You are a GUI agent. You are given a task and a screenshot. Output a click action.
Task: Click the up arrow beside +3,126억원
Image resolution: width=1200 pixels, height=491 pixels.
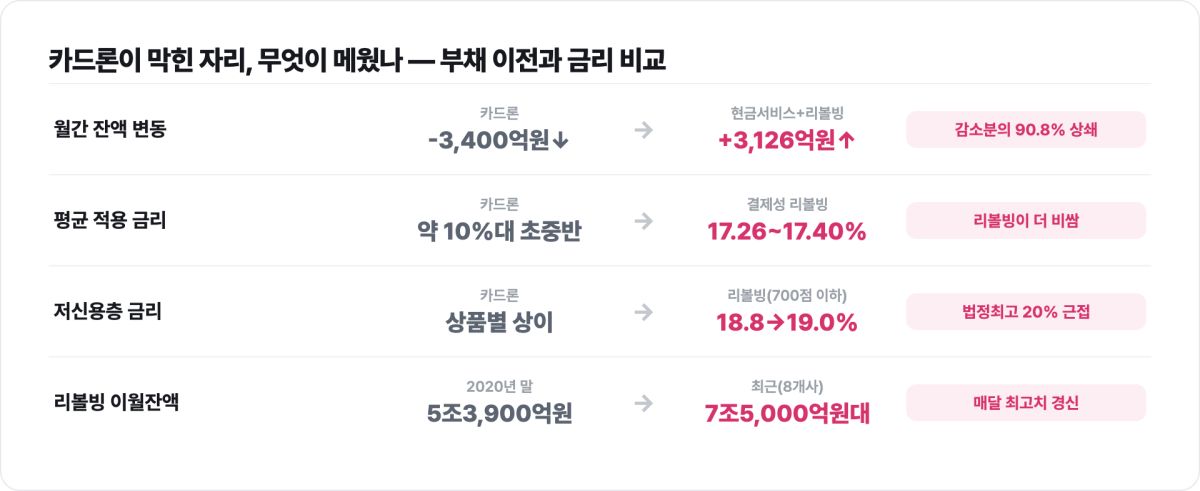[847, 142]
